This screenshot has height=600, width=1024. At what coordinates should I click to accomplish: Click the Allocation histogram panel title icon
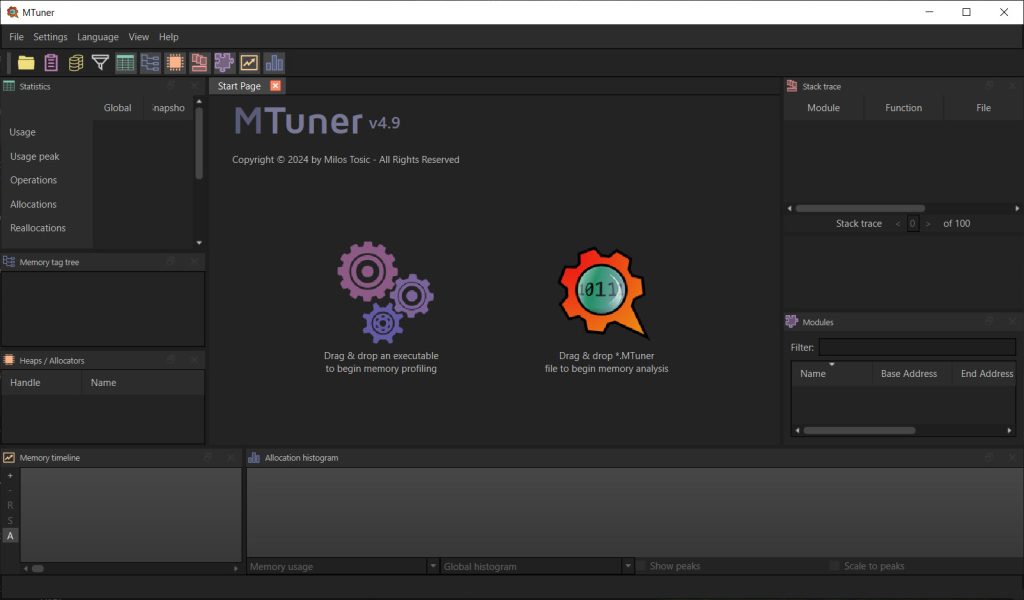[254, 458]
